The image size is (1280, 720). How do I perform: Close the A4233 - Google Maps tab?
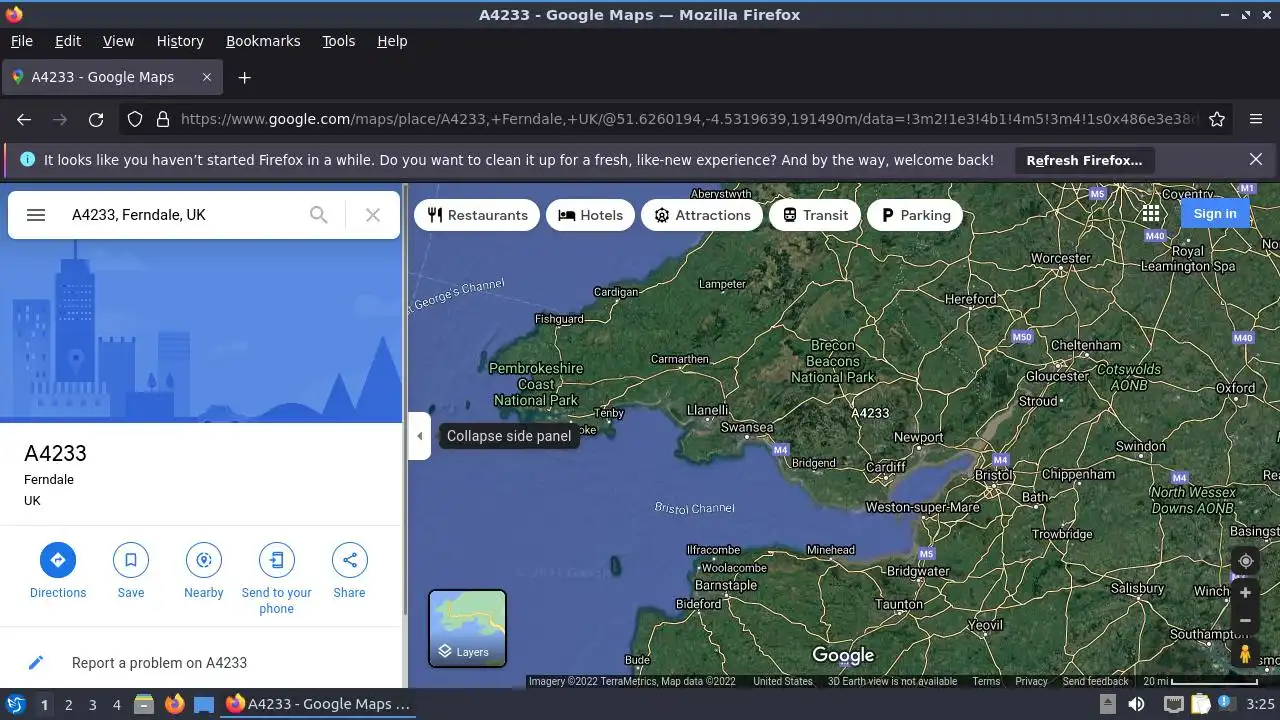207,77
